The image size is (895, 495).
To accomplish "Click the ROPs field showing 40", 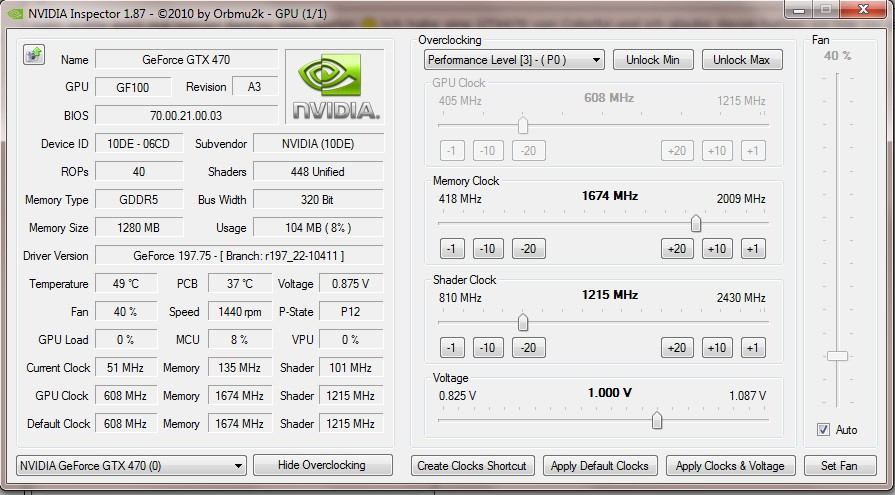I will (x=139, y=172).
